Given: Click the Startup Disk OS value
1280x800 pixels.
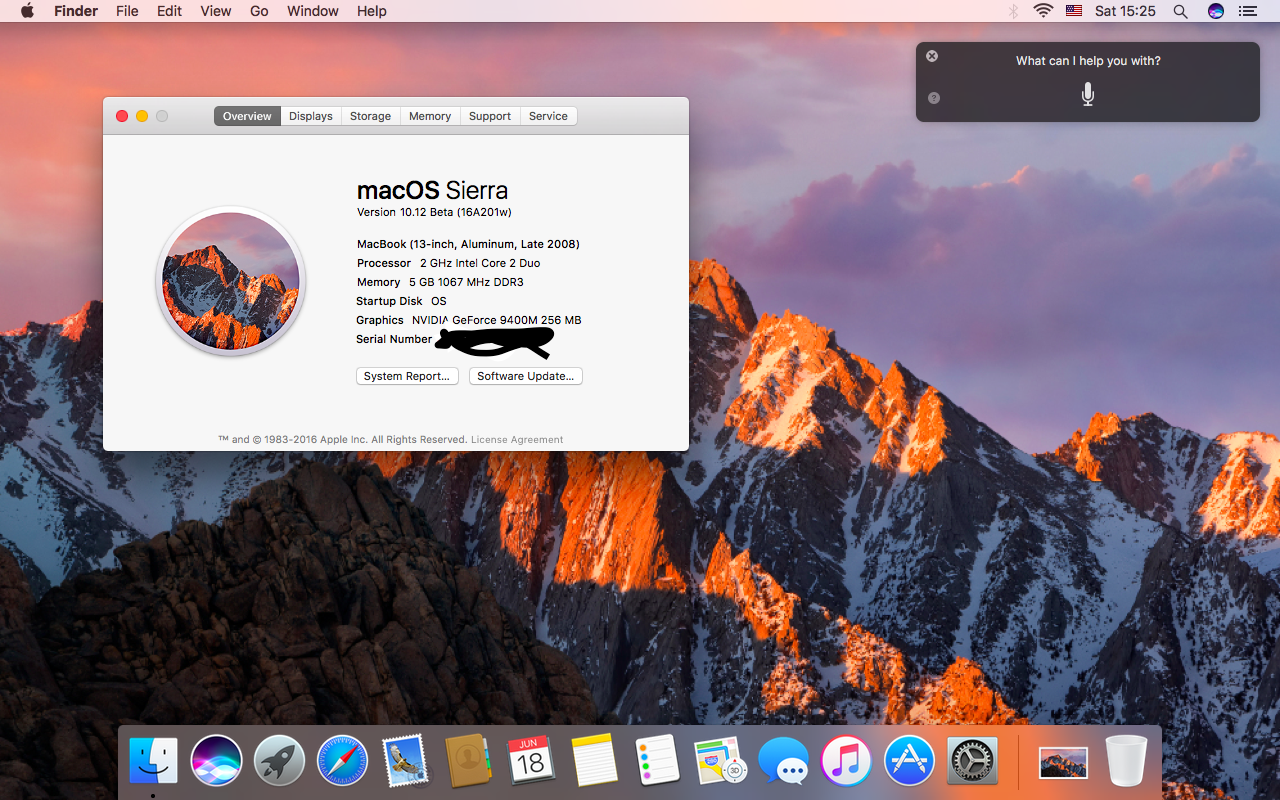Looking at the screenshot, I should pos(439,301).
